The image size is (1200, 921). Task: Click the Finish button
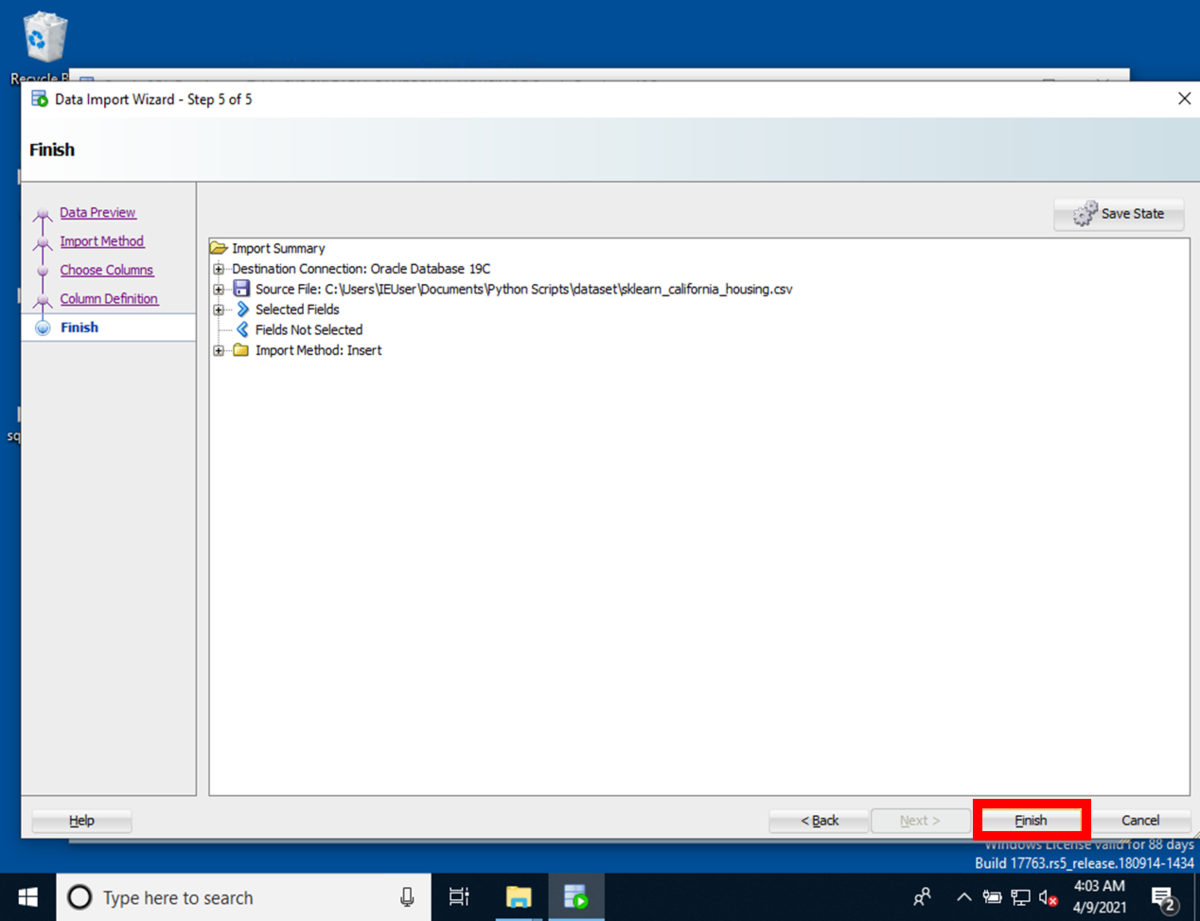click(x=1031, y=820)
